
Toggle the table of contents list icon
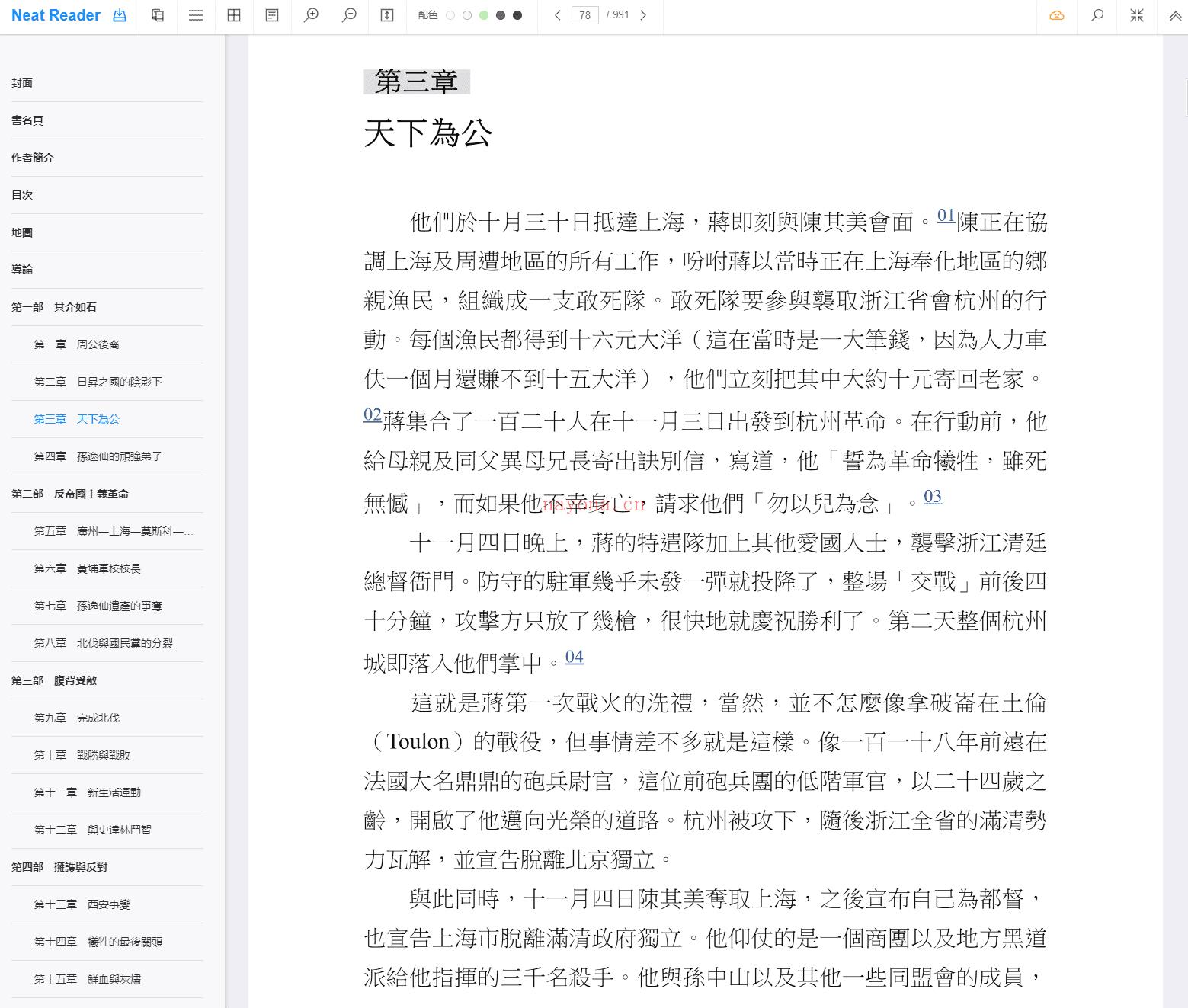pos(196,15)
